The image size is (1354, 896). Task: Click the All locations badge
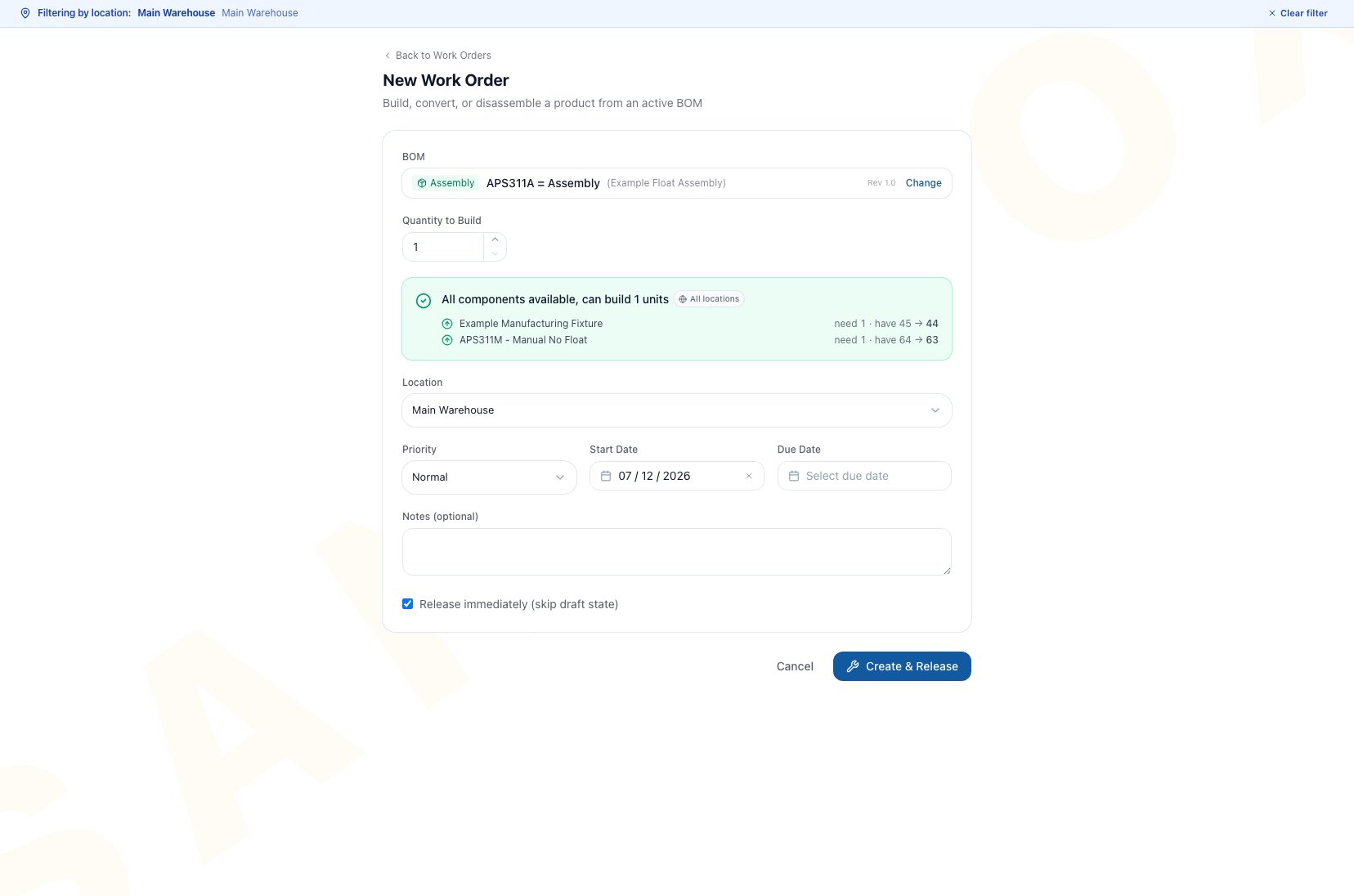(x=710, y=299)
